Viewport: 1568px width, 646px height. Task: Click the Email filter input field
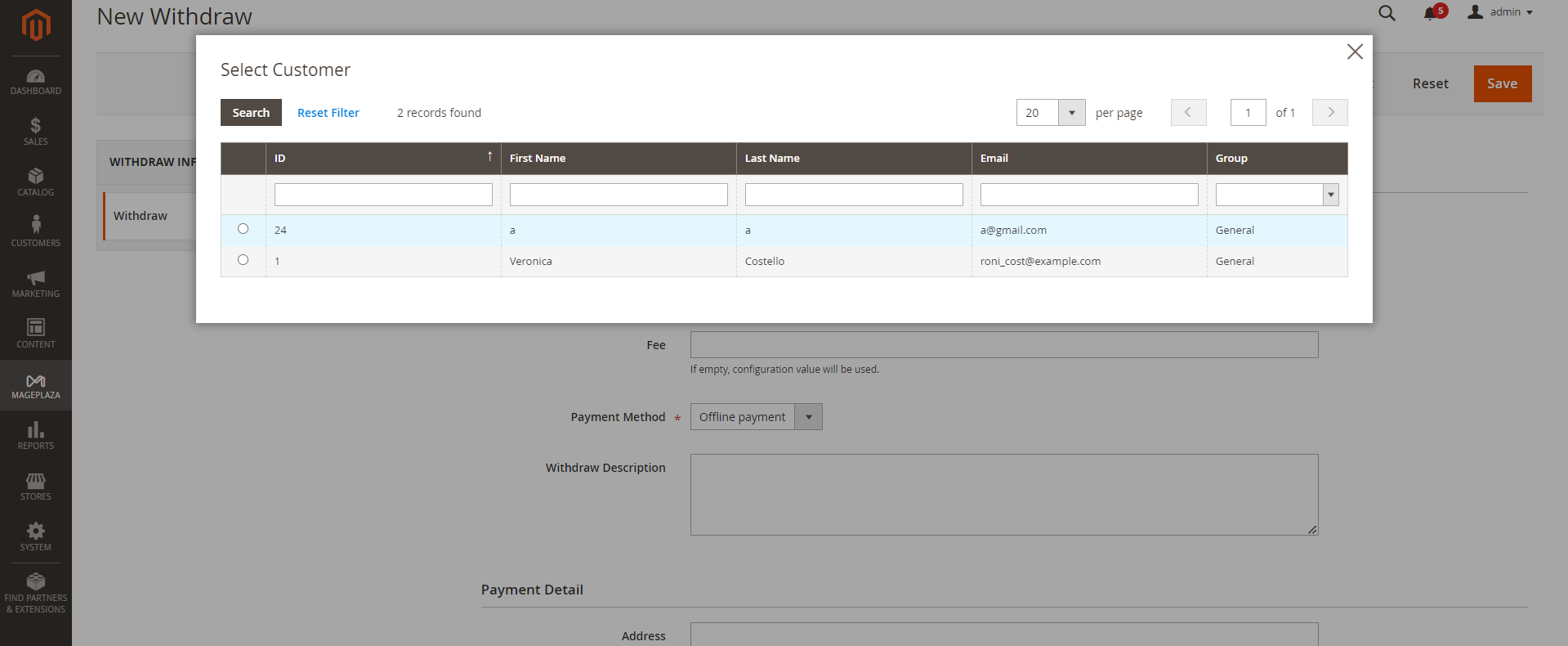1088,195
